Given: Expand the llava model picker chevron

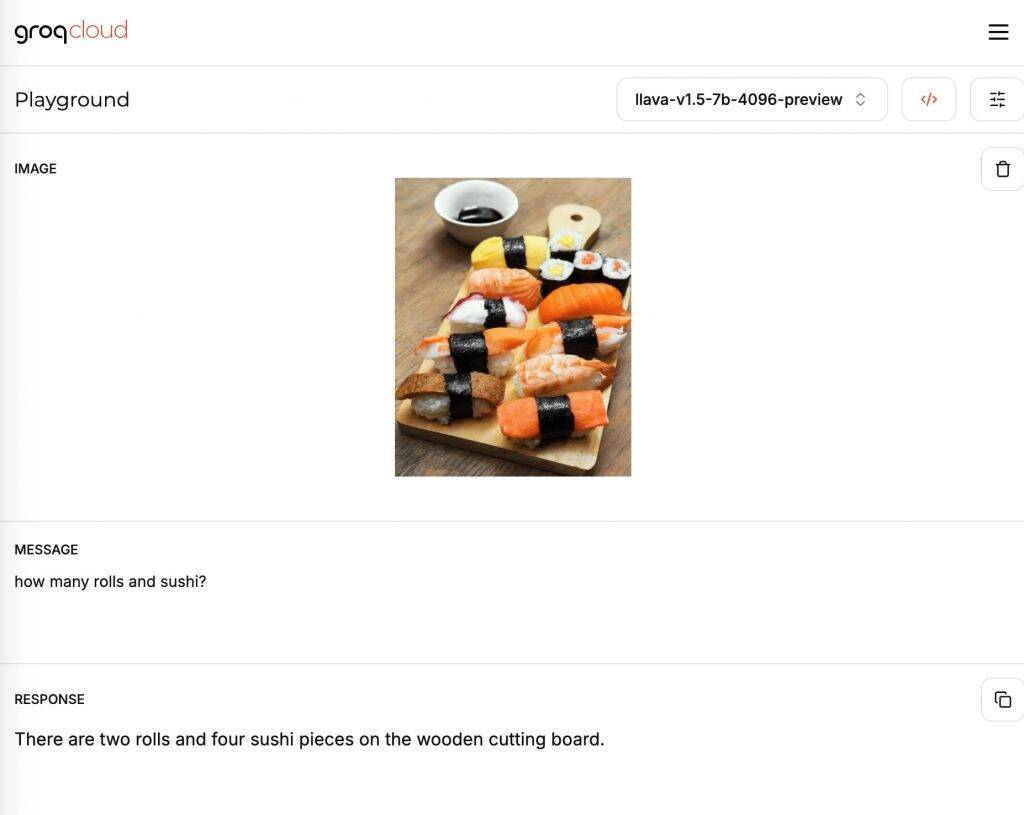Looking at the screenshot, I should pos(860,98).
